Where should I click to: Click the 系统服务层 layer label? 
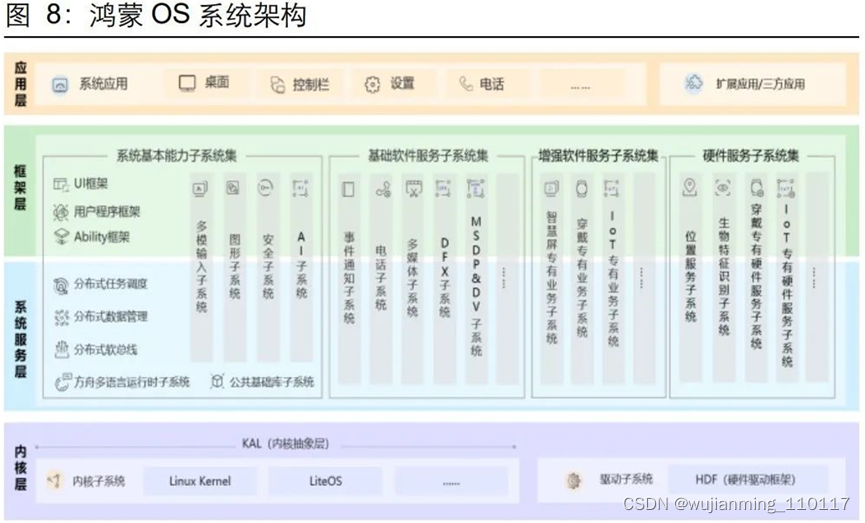click(x=20, y=339)
